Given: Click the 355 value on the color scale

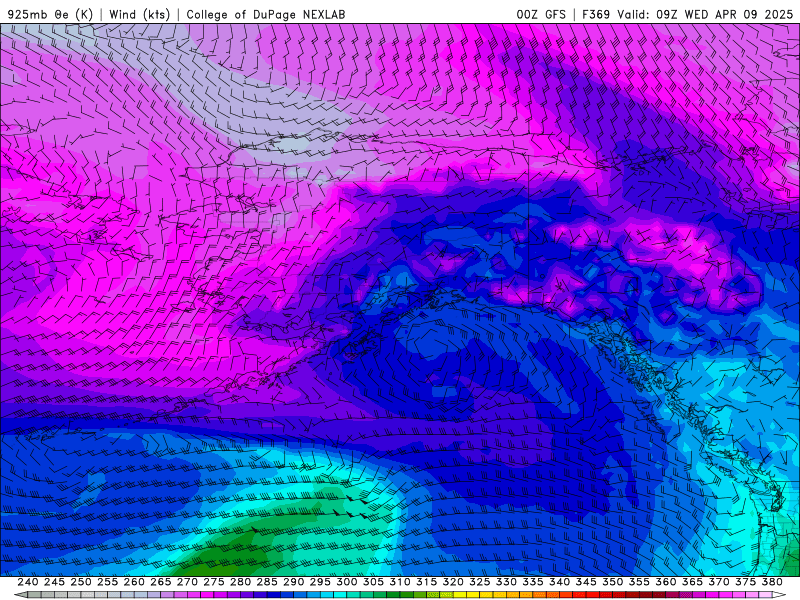Looking at the screenshot, I should tap(639, 582).
